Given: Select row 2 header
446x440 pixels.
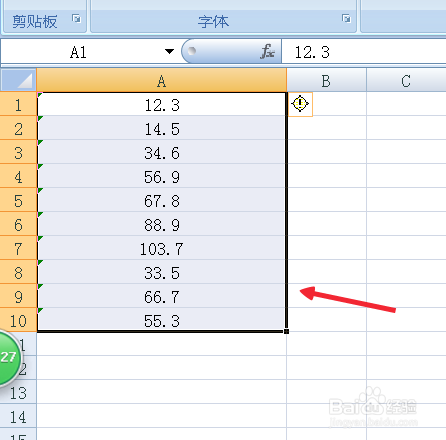Looking at the screenshot, I should click(x=18, y=128).
